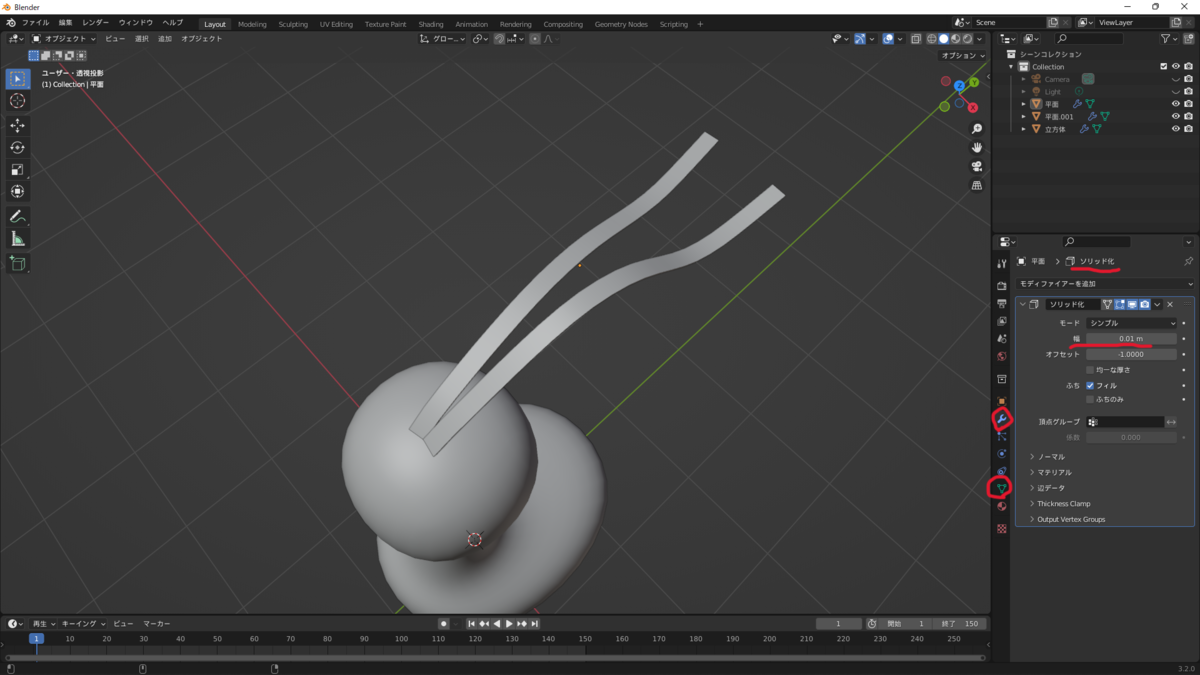Screen dimensions: 1200x675
Task: Switch to the Modeling workspace tab
Action: click(252, 24)
